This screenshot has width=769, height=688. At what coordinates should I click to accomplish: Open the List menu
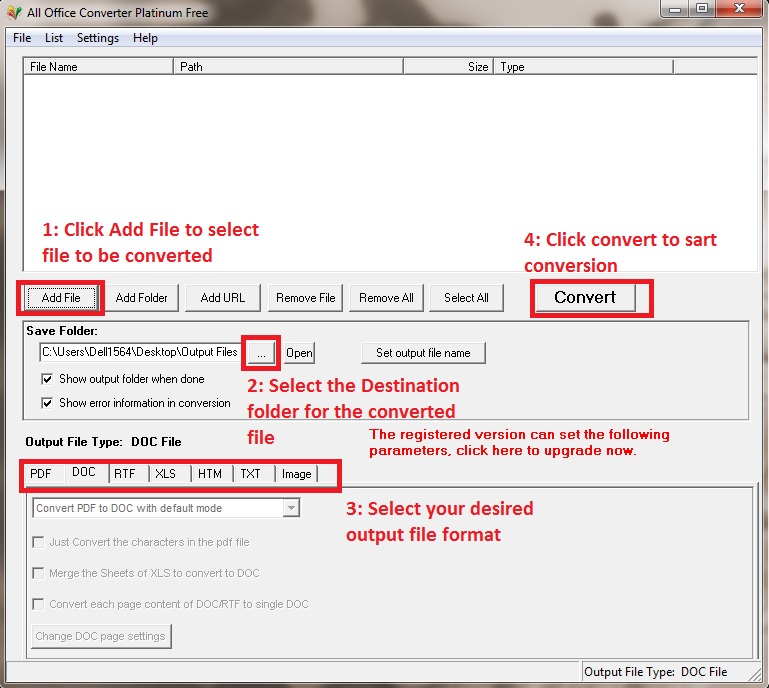pyautogui.click(x=54, y=38)
